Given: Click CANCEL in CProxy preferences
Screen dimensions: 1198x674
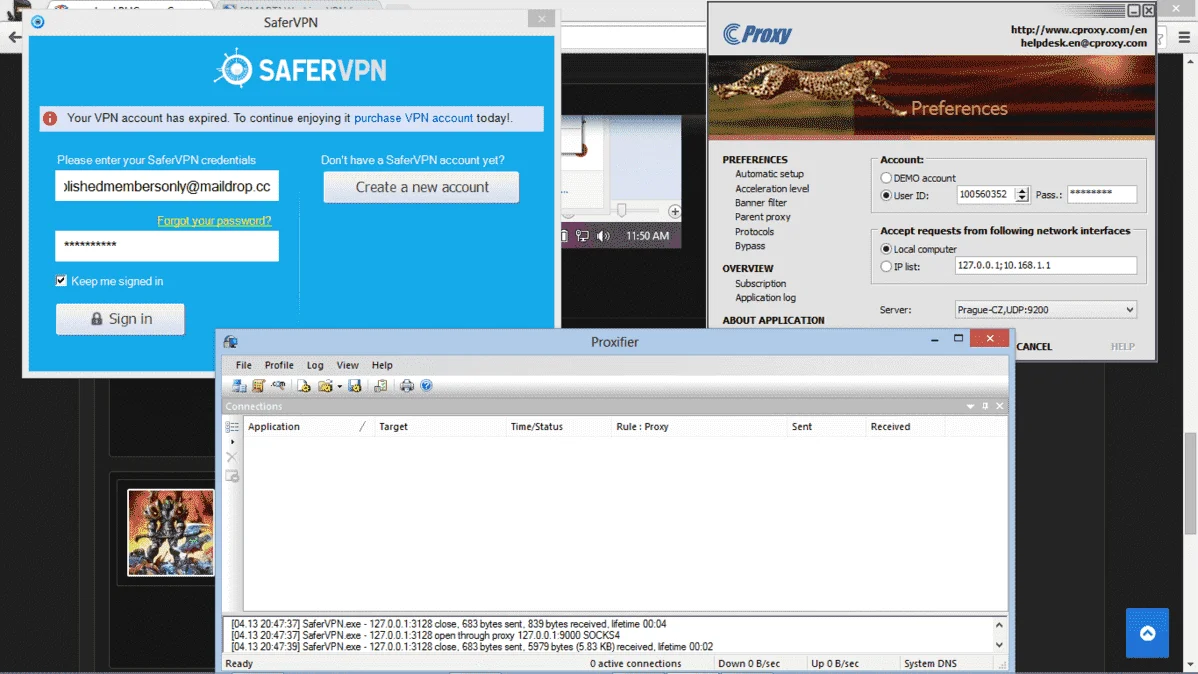Looking at the screenshot, I should 1034,347.
